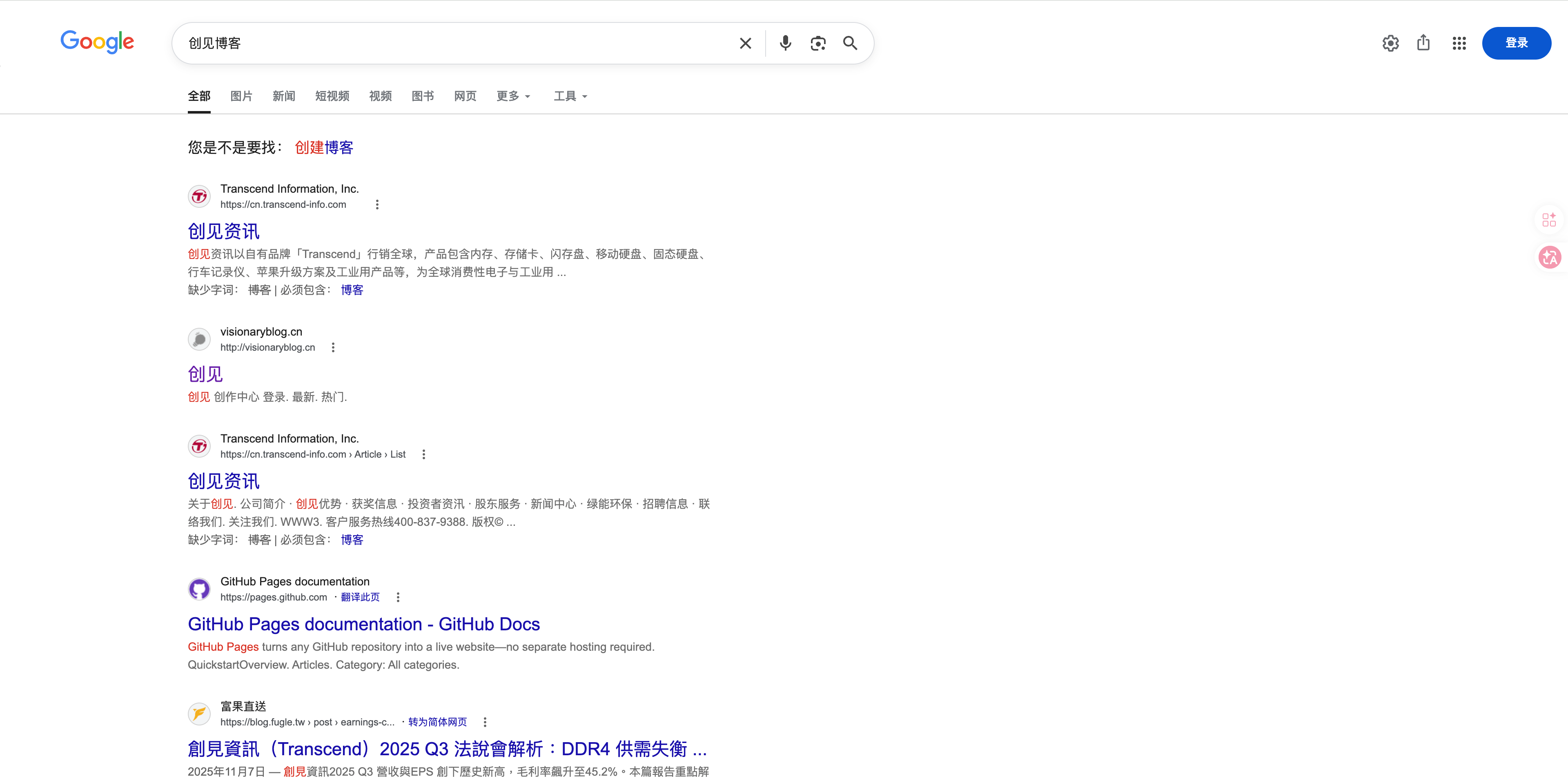
Task: Open options menu for GitHub Pages result
Action: [x=398, y=597]
